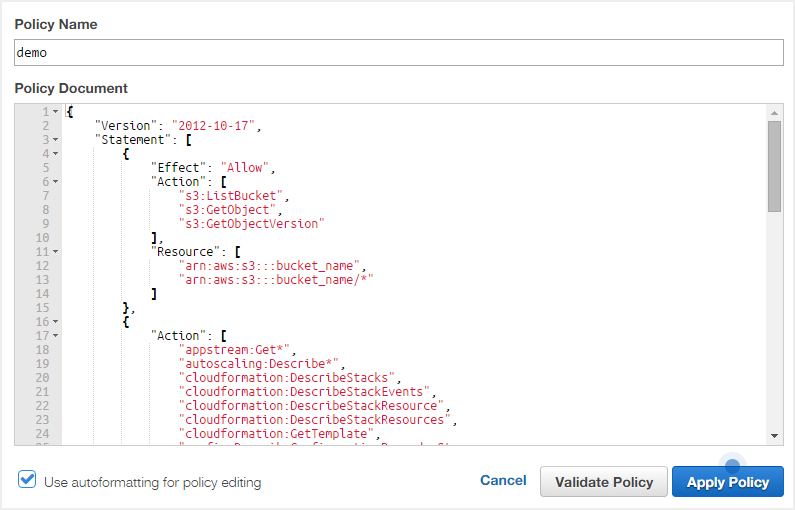This screenshot has height=510, width=795.
Task: Click the policy document vertical scrollbar thumb
Action: [x=775, y=165]
